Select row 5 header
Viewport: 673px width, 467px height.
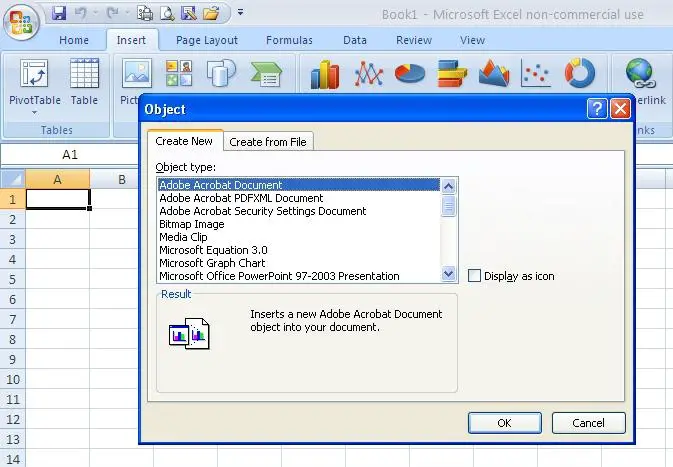[x=12, y=279]
